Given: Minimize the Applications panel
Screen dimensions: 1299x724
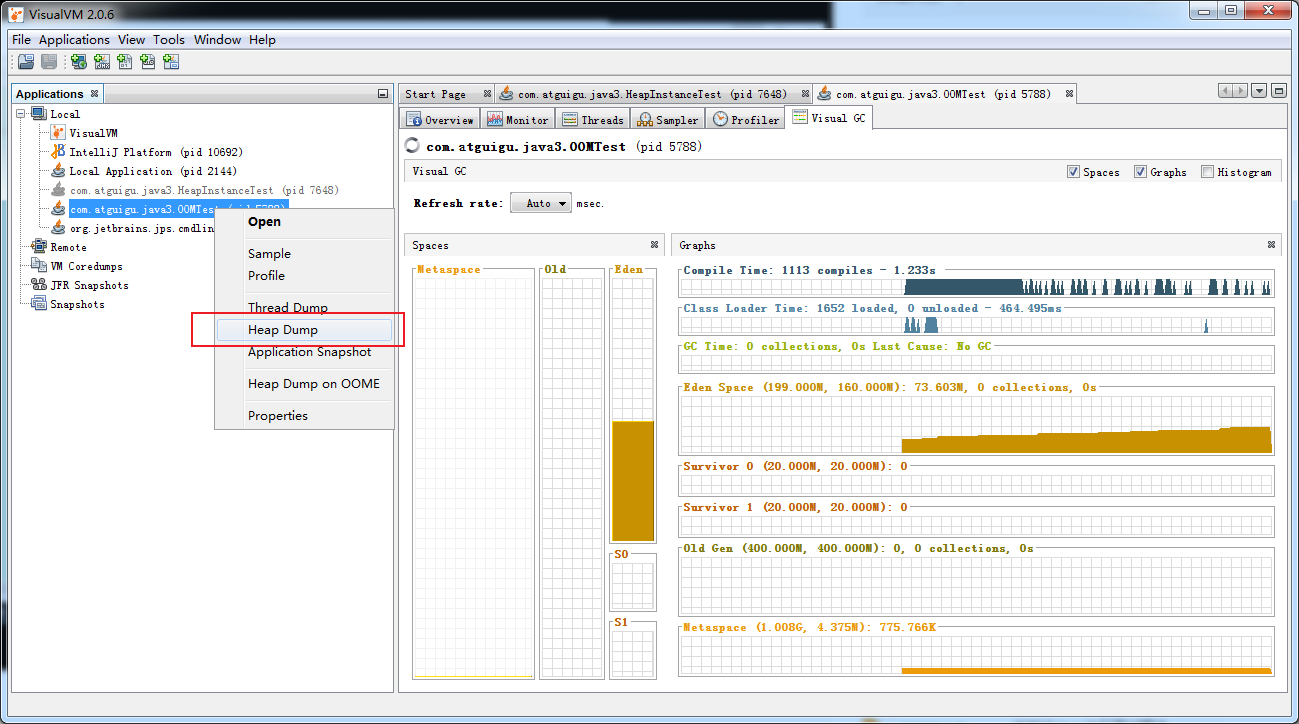Looking at the screenshot, I should point(383,94).
